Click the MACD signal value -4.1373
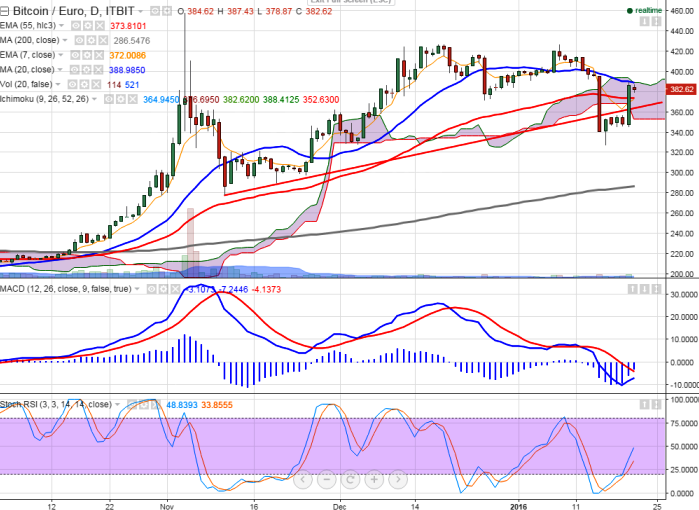Viewport: 699px width, 510px height. click(x=266, y=289)
